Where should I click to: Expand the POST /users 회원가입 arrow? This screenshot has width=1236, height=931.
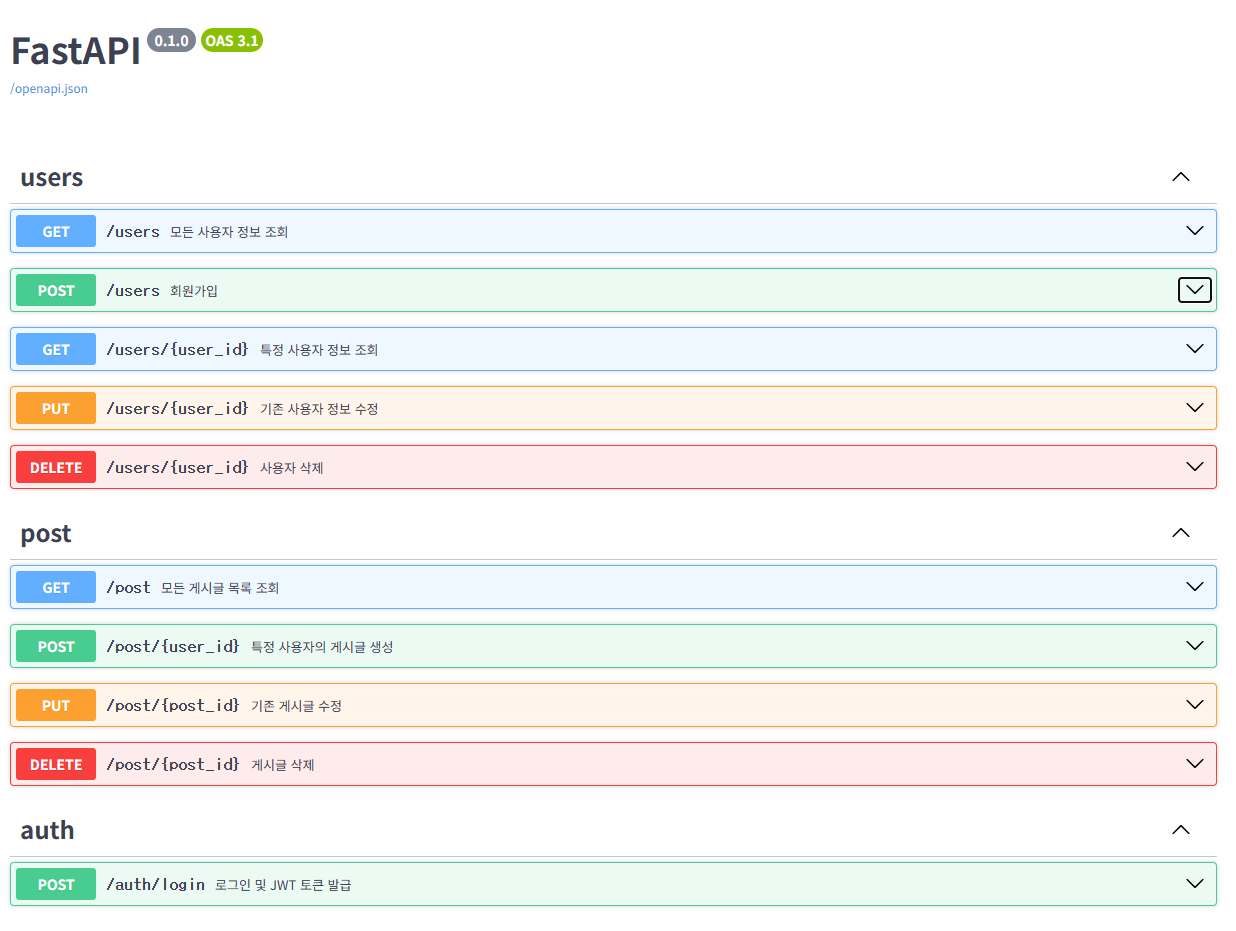coord(1194,290)
